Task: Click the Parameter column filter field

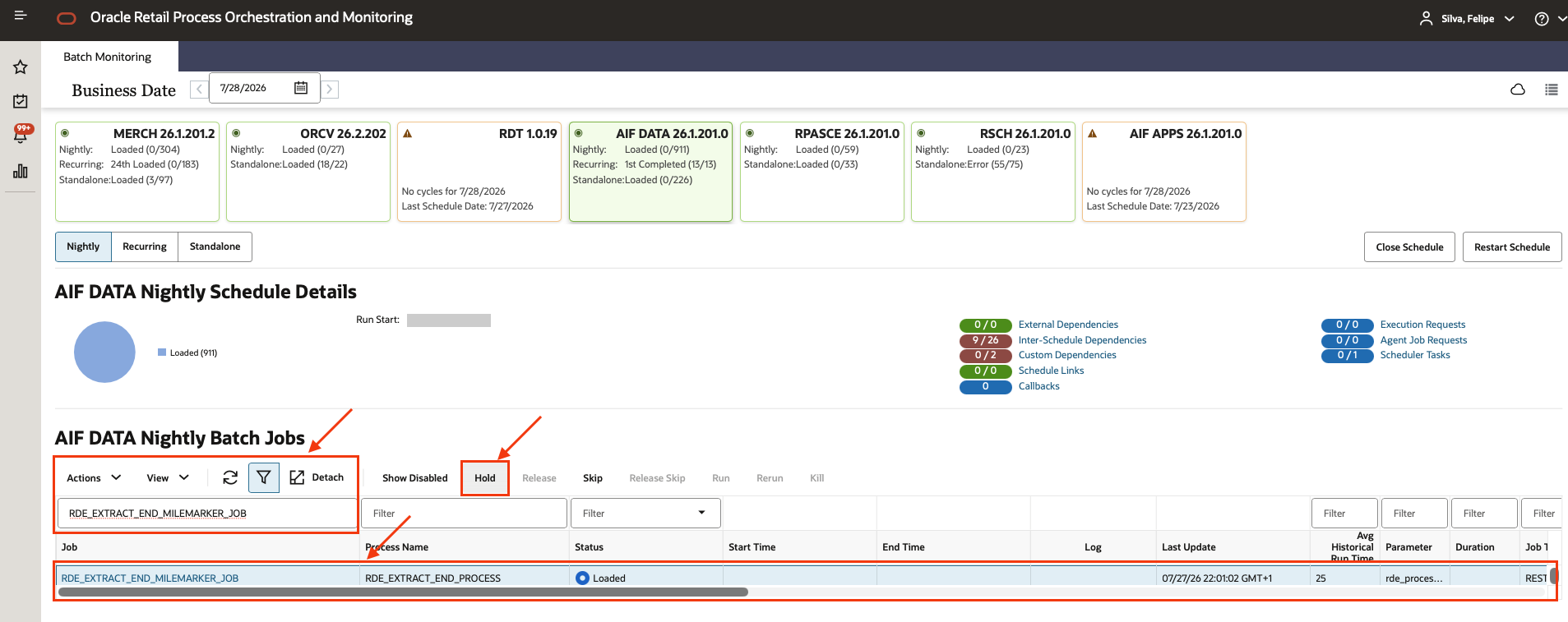Action: coord(1414,514)
